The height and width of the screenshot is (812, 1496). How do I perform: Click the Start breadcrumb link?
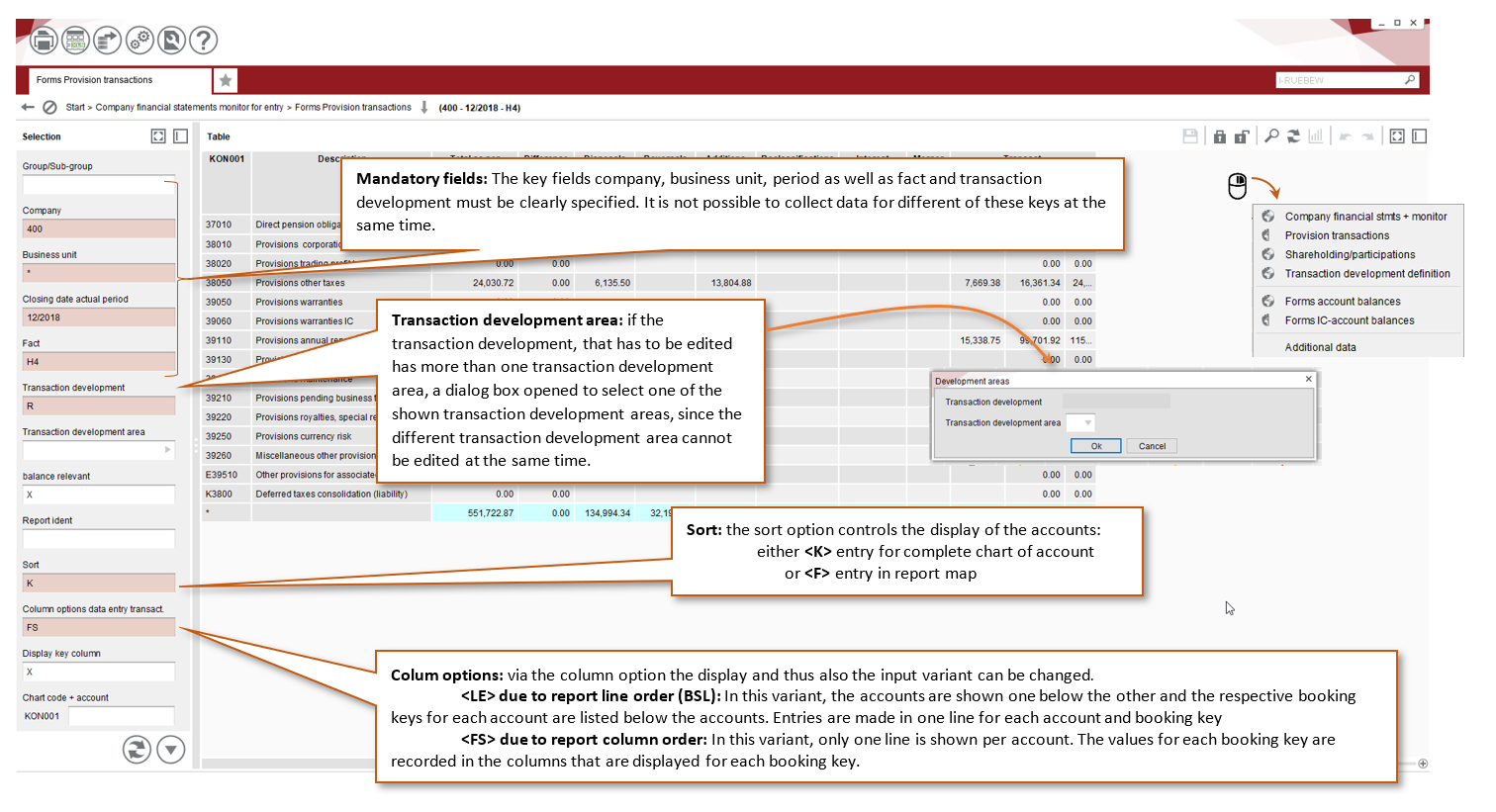tap(75, 107)
